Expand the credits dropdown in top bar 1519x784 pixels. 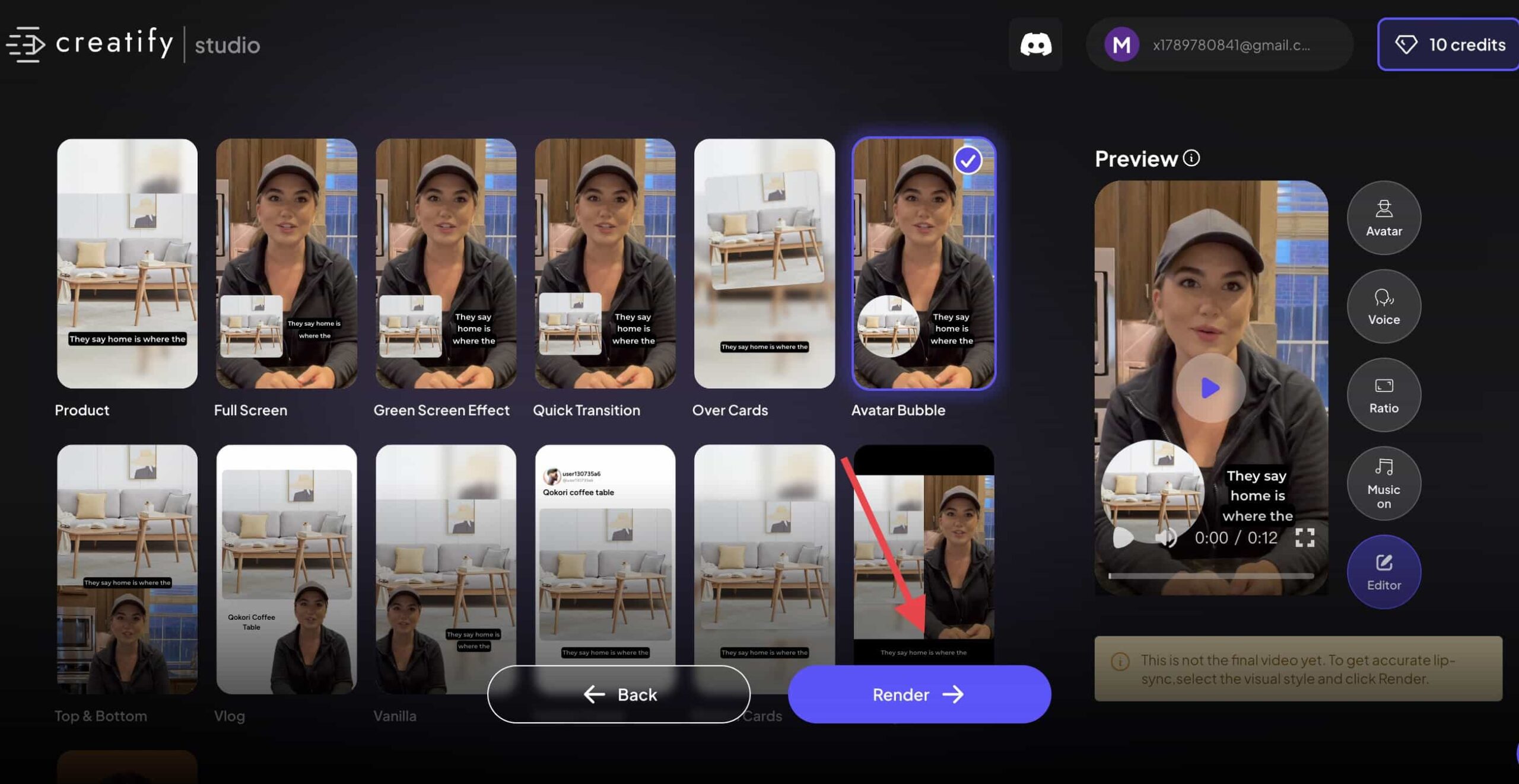[x=1449, y=44]
